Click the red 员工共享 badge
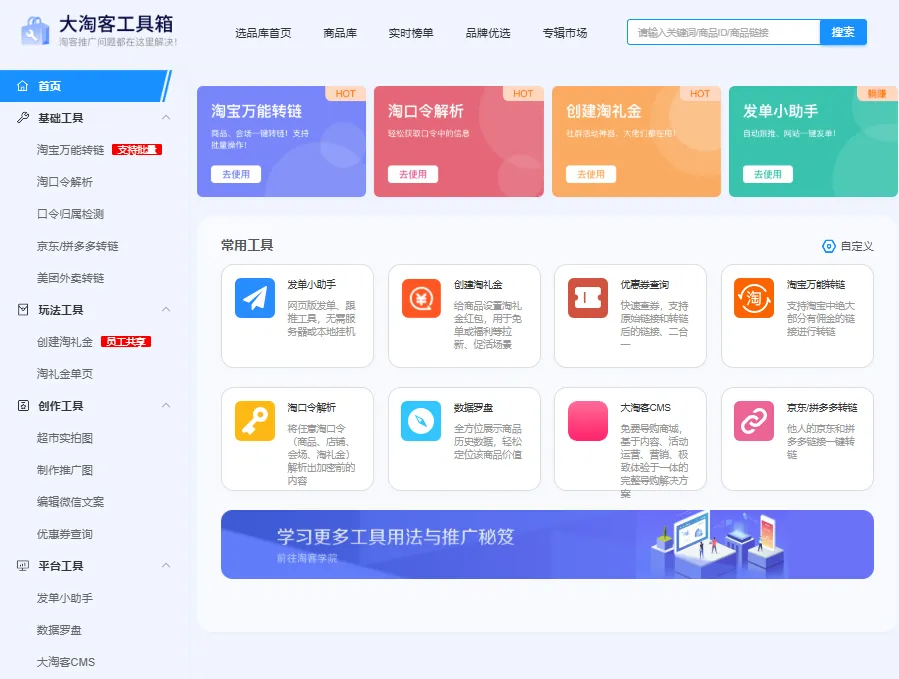899x679 pixels. pyautogui.click(x=126, y=342)
